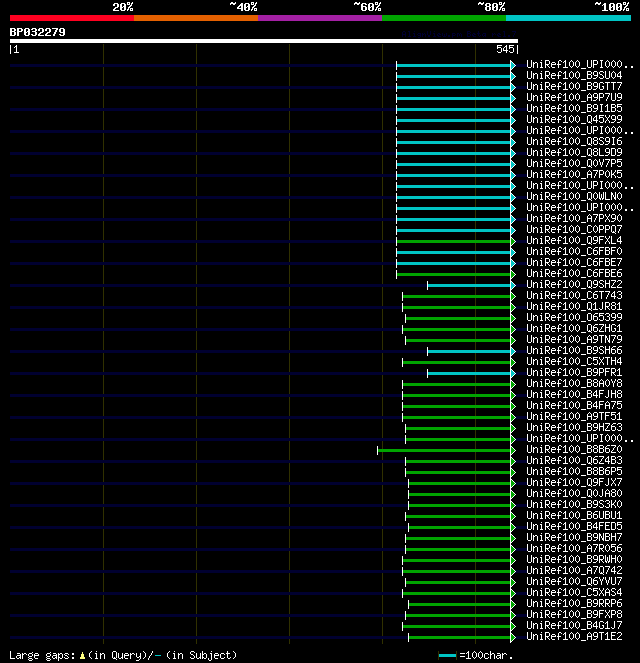Click the query end position 545
Screen dimensions: 640x663
(x=505, y=49)
